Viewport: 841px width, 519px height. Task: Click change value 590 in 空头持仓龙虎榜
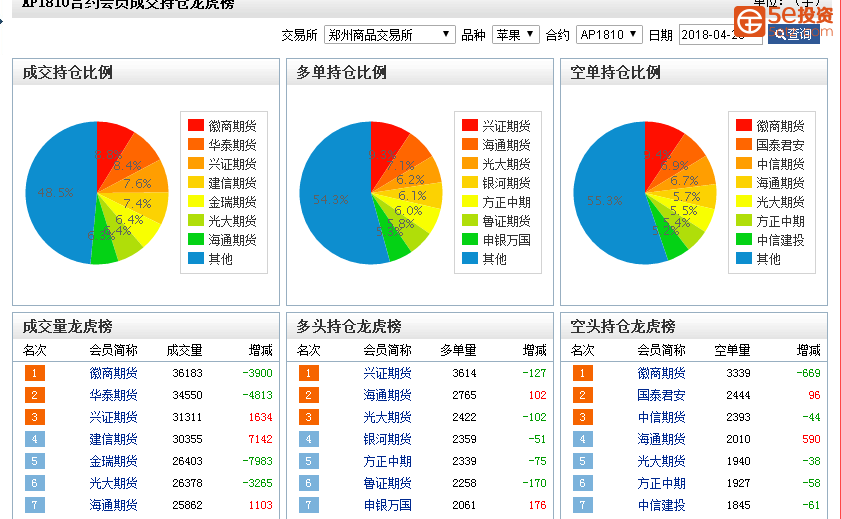[x=812, y=439]
